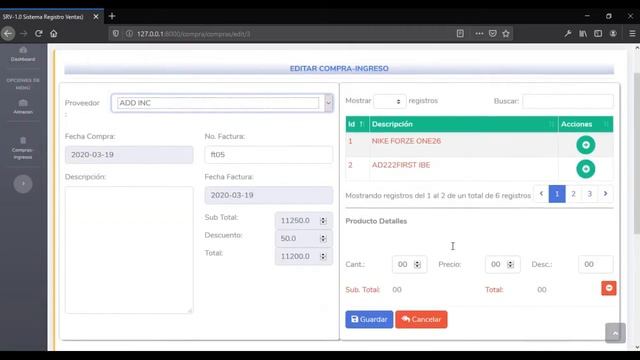Save the purchase with Guardar

369,319
